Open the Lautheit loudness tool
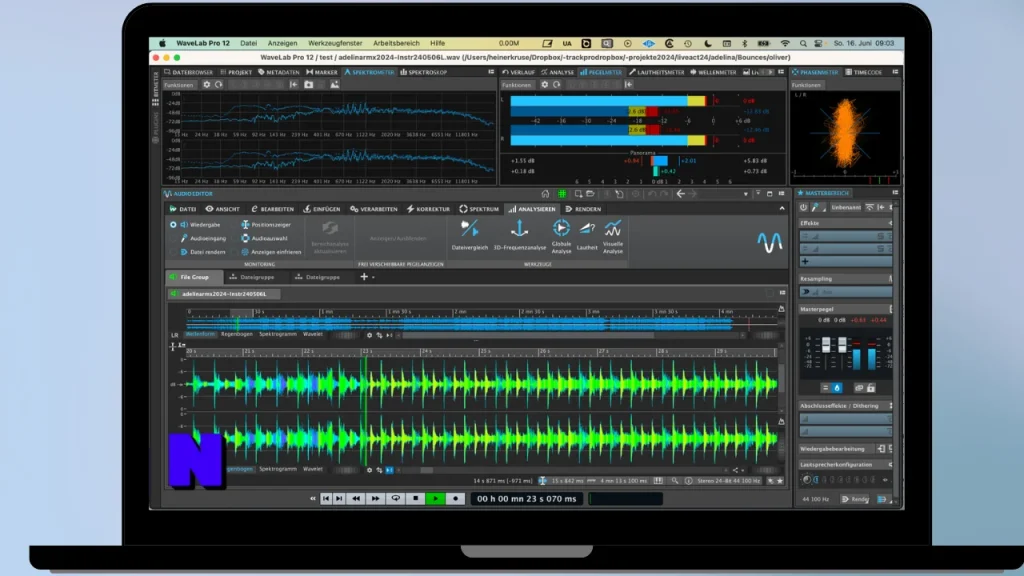This screenshot has height=576, width=1024. click(x=587, y=235)
